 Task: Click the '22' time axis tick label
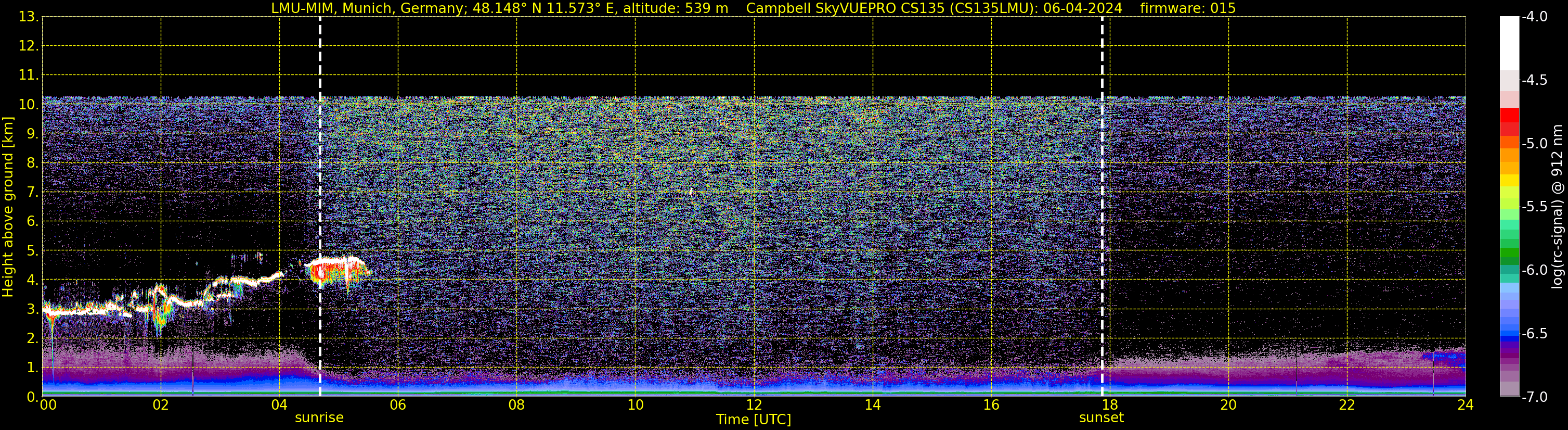pos(1347,405)
